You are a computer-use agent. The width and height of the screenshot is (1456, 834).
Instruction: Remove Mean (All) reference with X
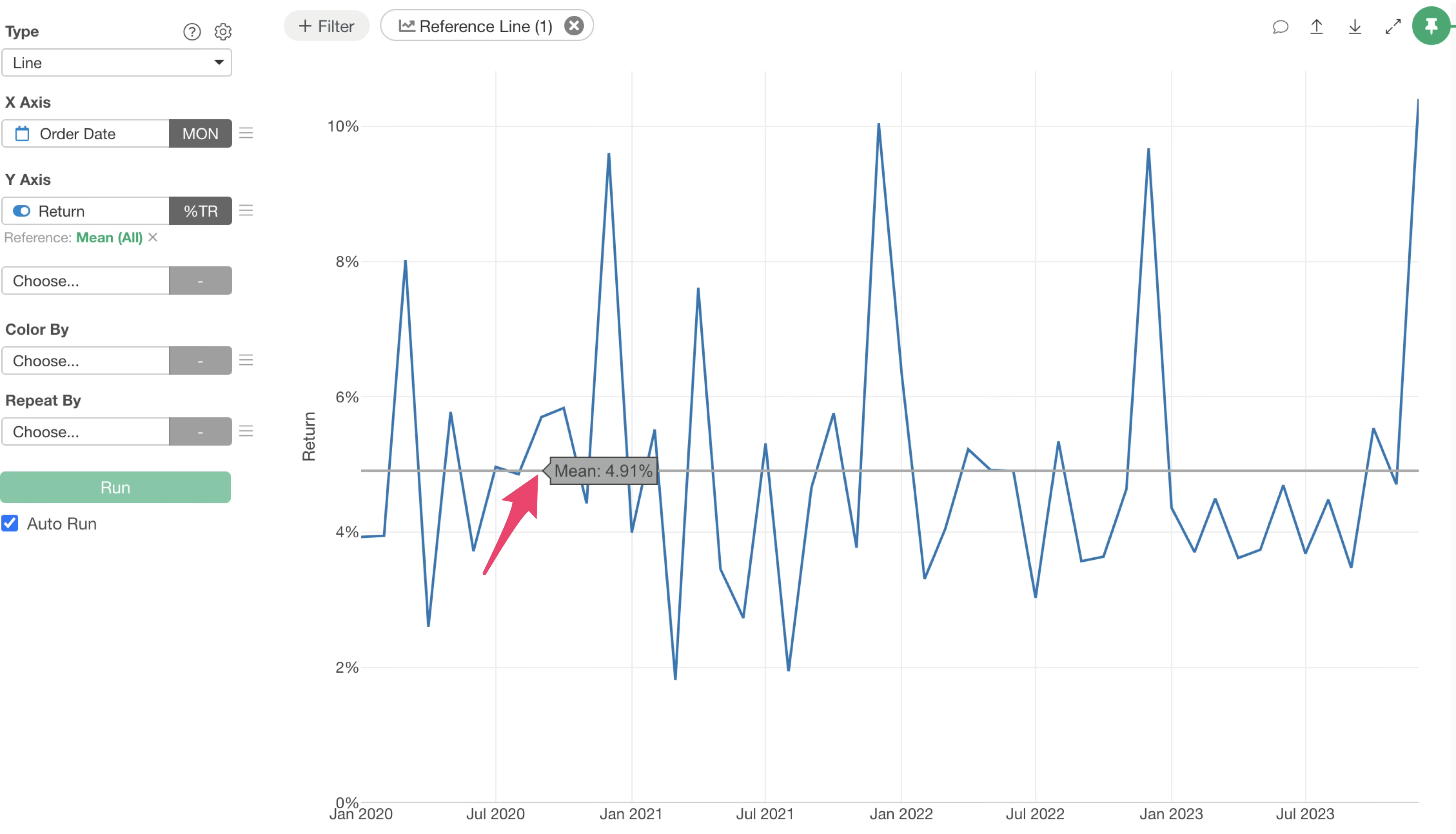point(153,237)
